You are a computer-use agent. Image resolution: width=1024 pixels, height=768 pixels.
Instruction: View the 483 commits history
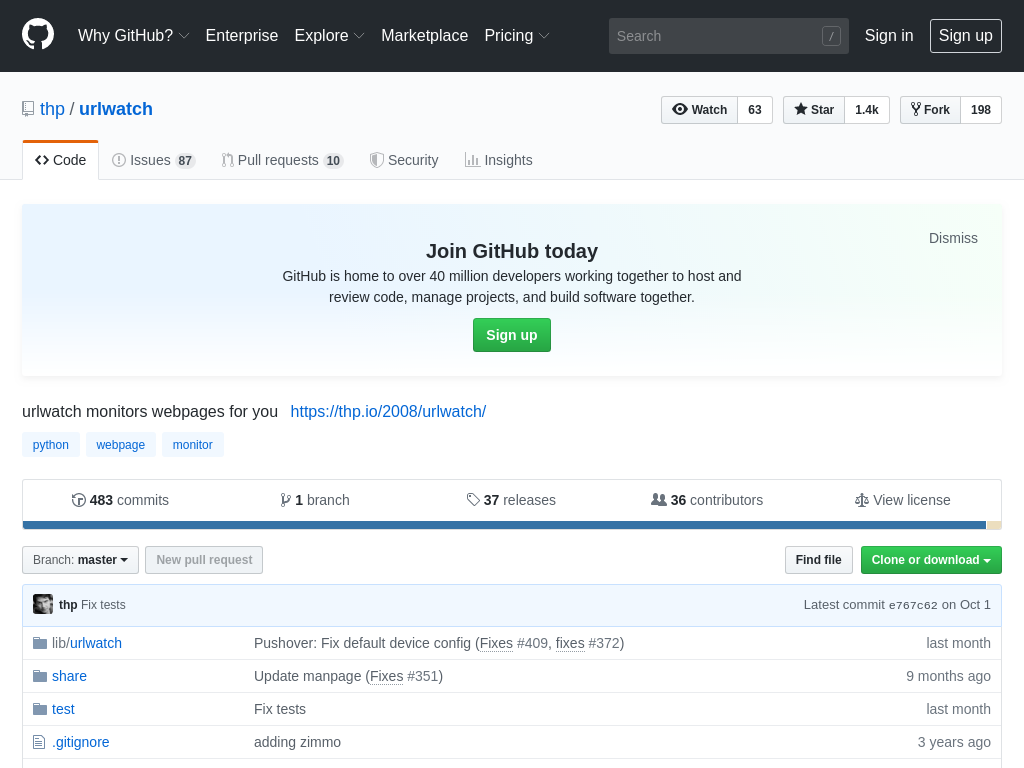click(120, 500)
